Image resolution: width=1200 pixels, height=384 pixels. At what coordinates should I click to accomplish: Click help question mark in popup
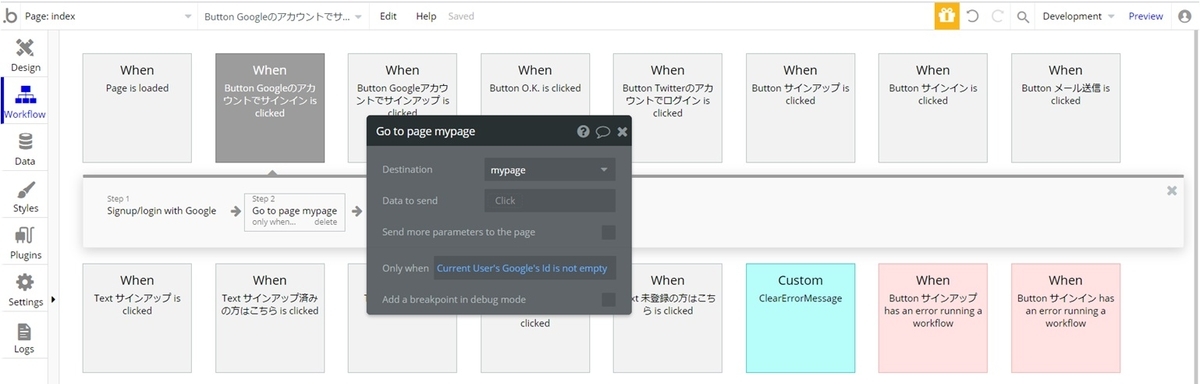[583, 131]
